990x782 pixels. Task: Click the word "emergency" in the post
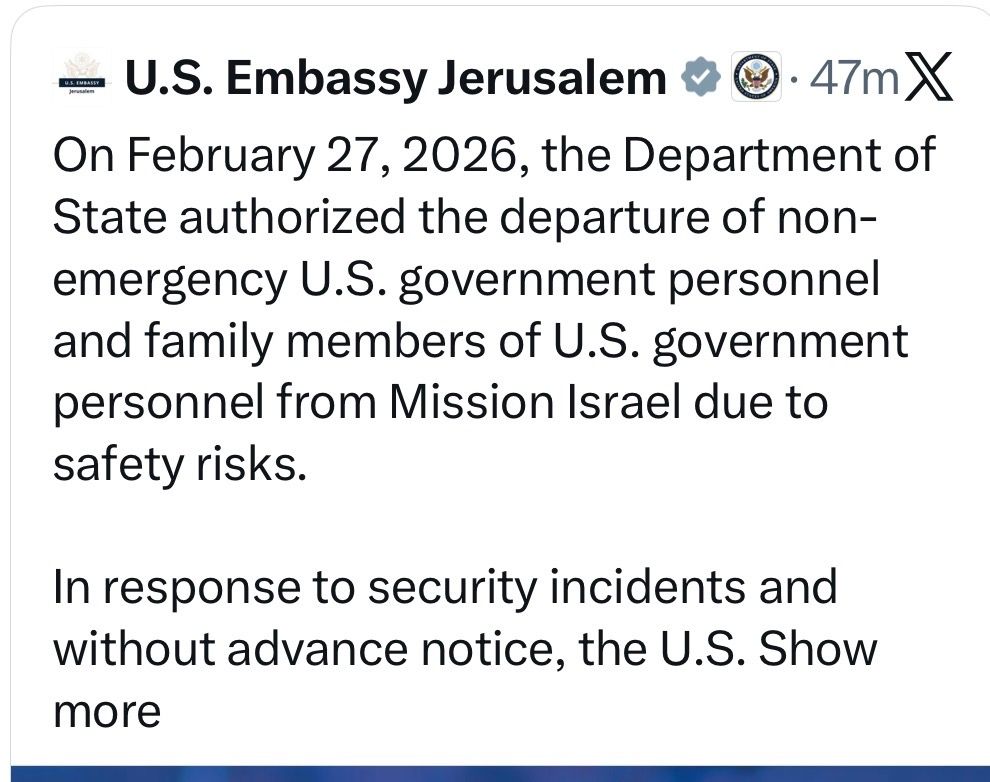pos(167,281)
